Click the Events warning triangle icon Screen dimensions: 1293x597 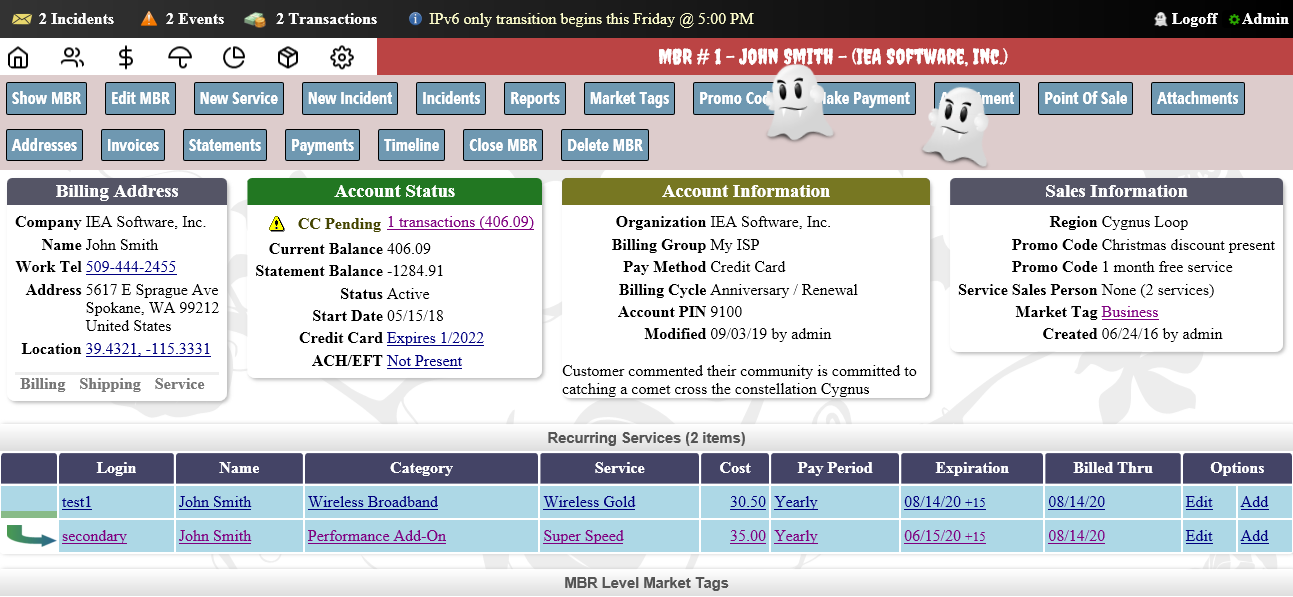tap(149, 19)
